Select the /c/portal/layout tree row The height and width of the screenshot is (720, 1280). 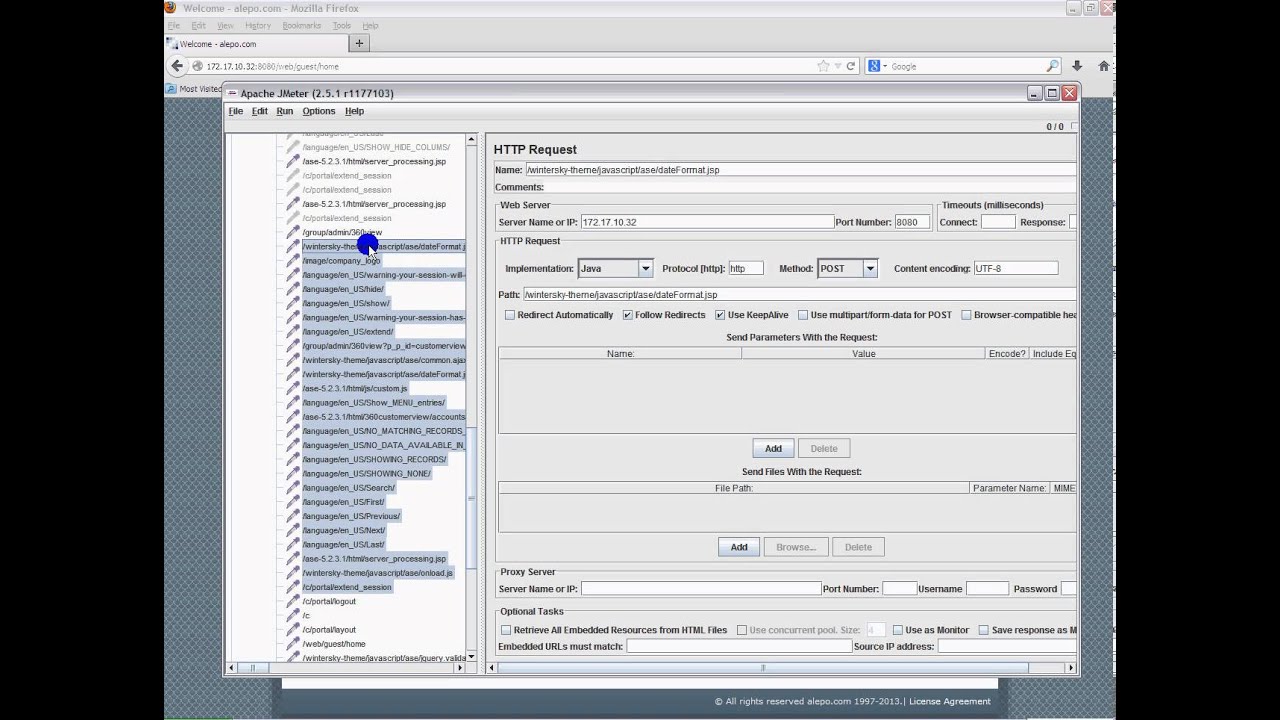click(x=330, y=630)
